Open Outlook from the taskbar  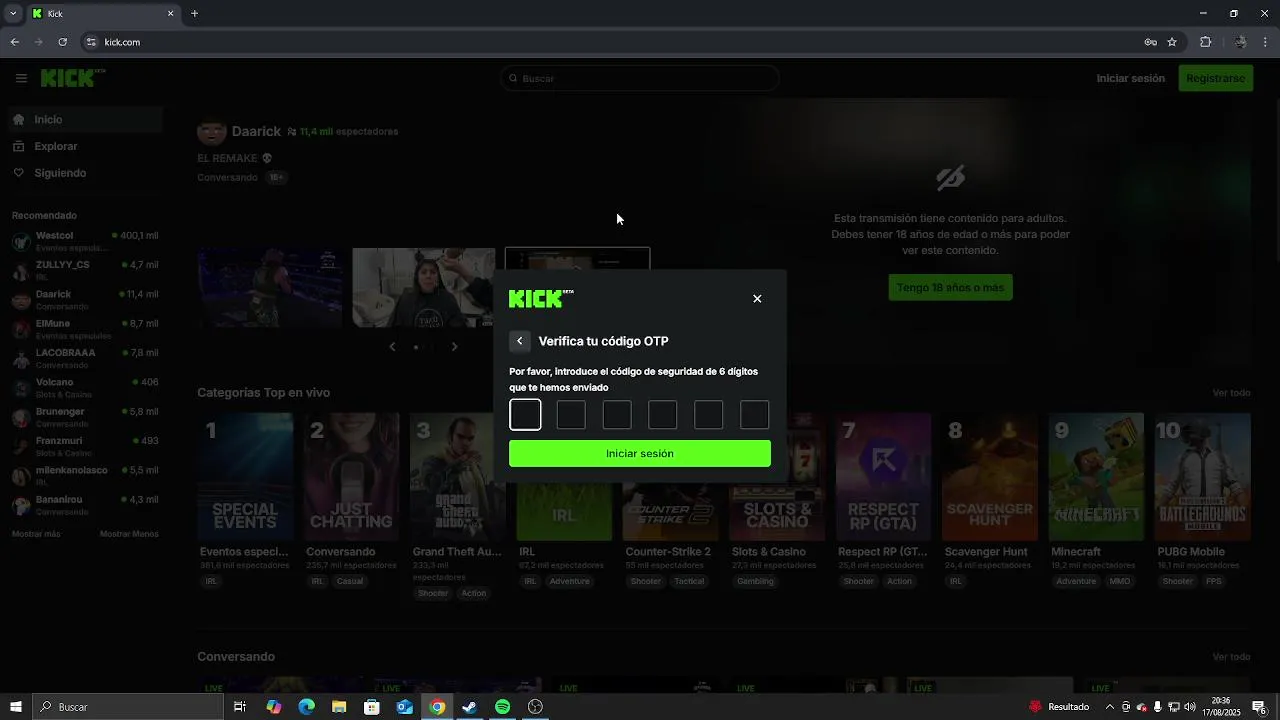pos(404,707)
